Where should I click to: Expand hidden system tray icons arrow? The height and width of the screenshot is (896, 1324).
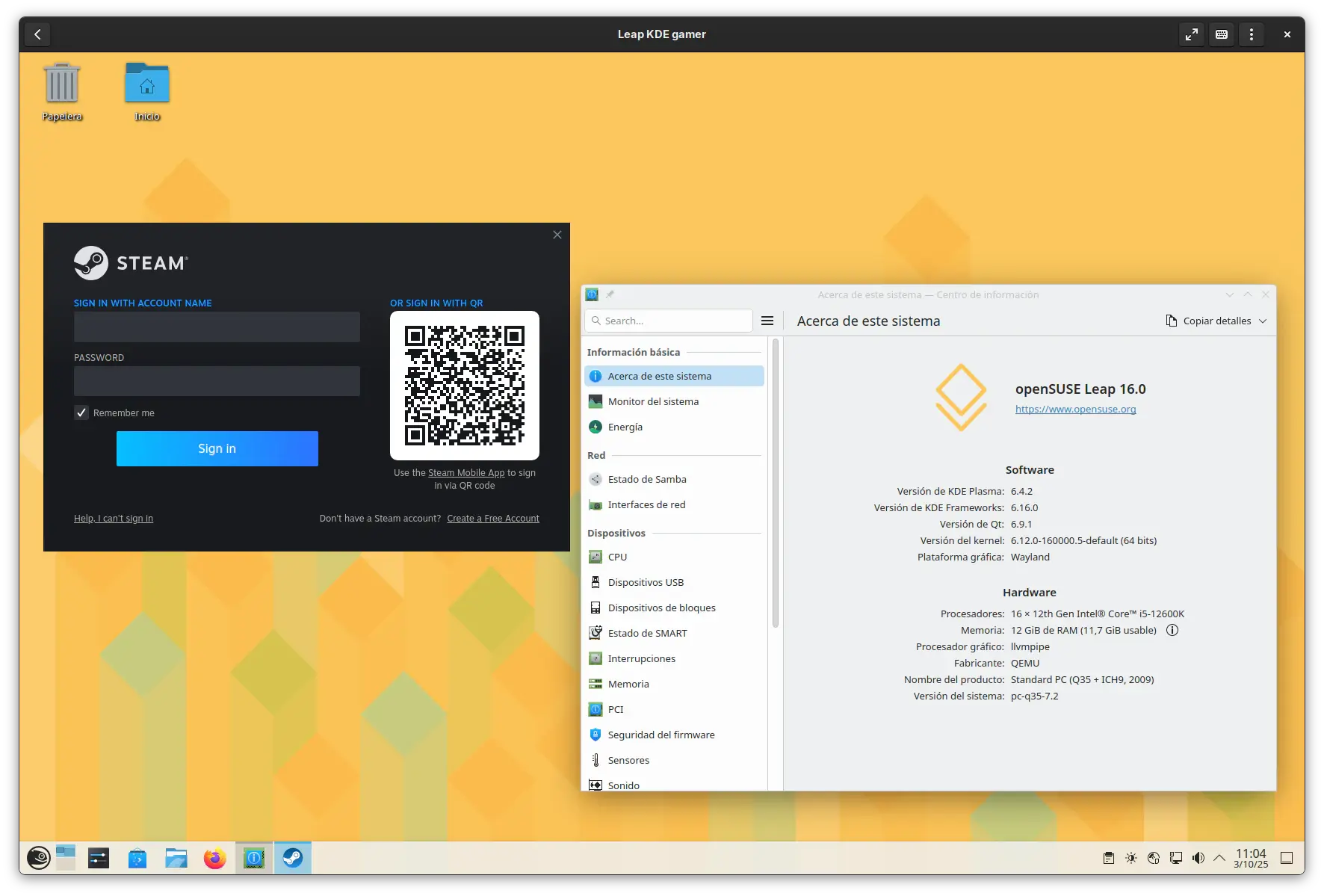(x=1219, y=858)
